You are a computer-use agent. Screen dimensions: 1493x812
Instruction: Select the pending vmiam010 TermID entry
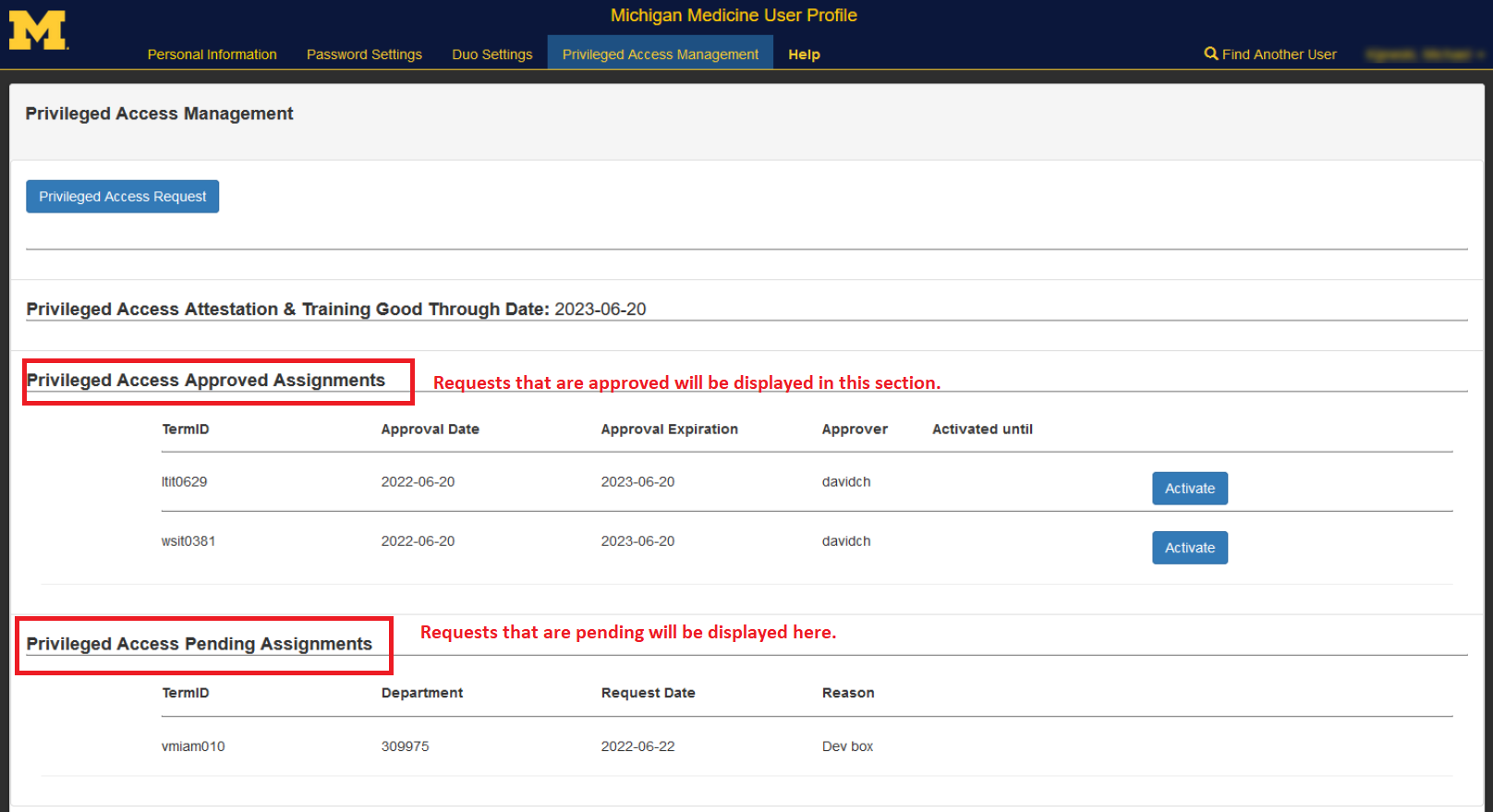tap(192, 746)
